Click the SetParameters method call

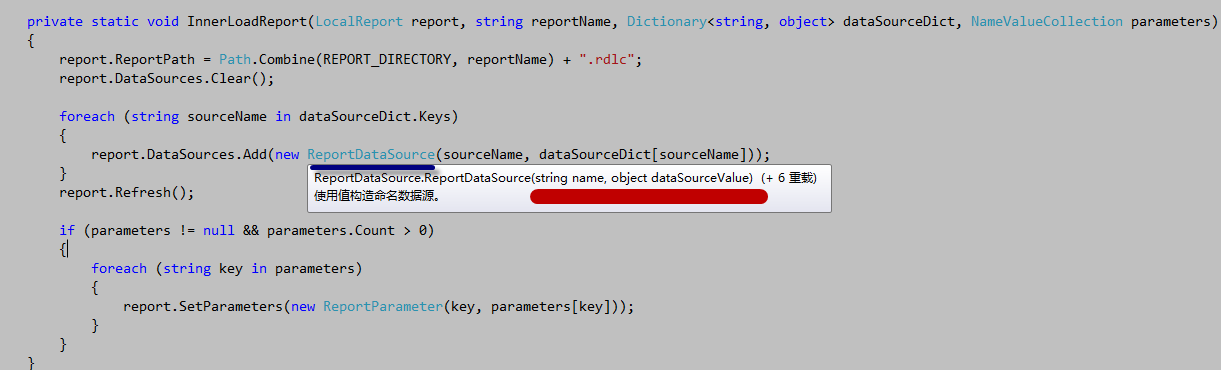(x=231, y=306)
